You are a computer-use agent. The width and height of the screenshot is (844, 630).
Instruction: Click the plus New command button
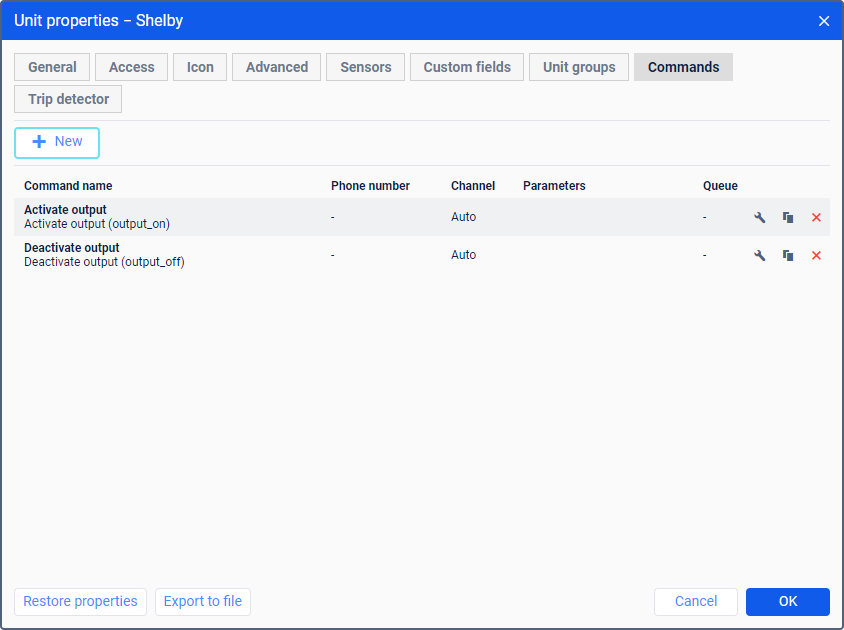click(57, 143)
